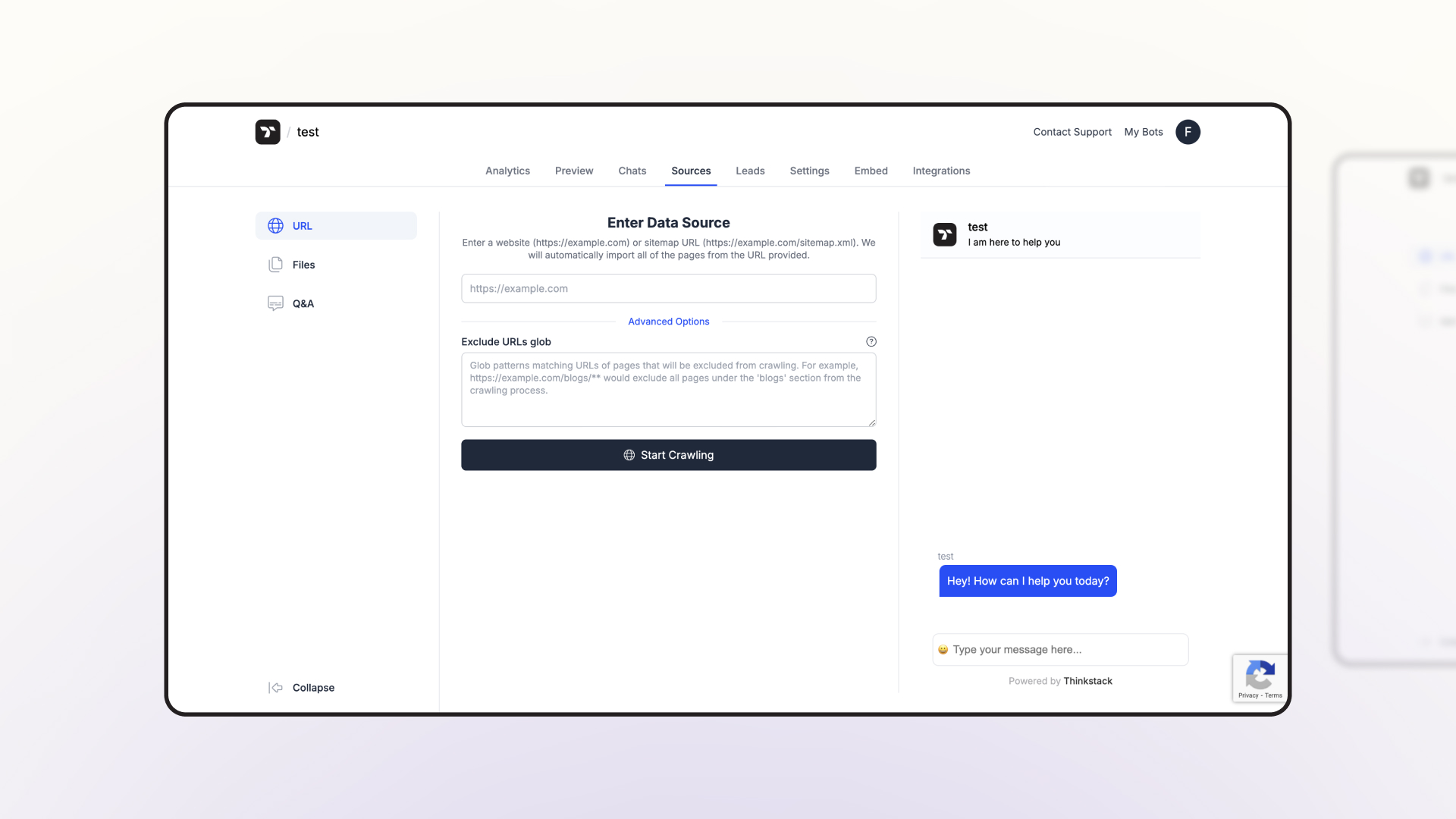Image resolution: width=1456 pixels, height=819 pixels.
Task: Click the Start Crawling button
Action: tap(668, 455)
